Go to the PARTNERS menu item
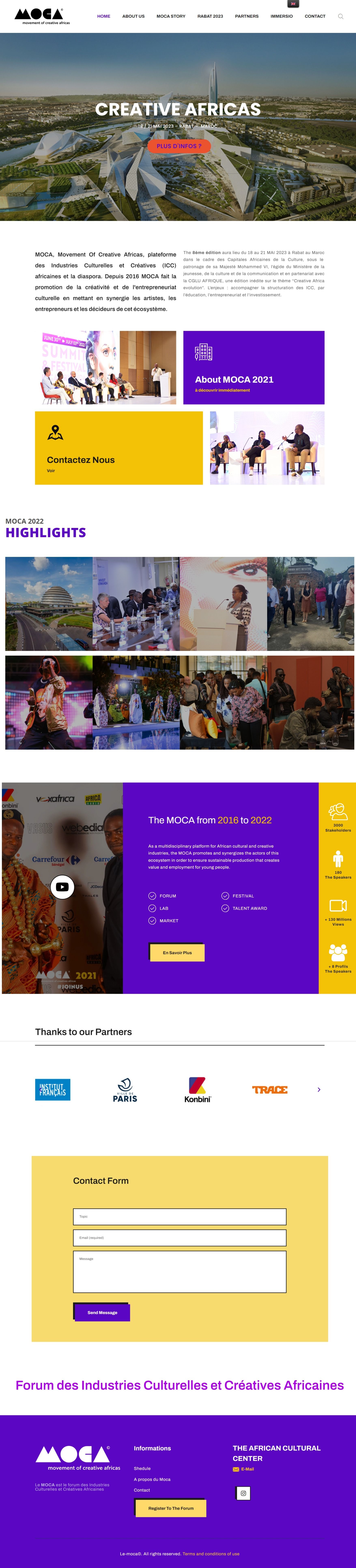 pyautogui.click(x=247, y=16)
